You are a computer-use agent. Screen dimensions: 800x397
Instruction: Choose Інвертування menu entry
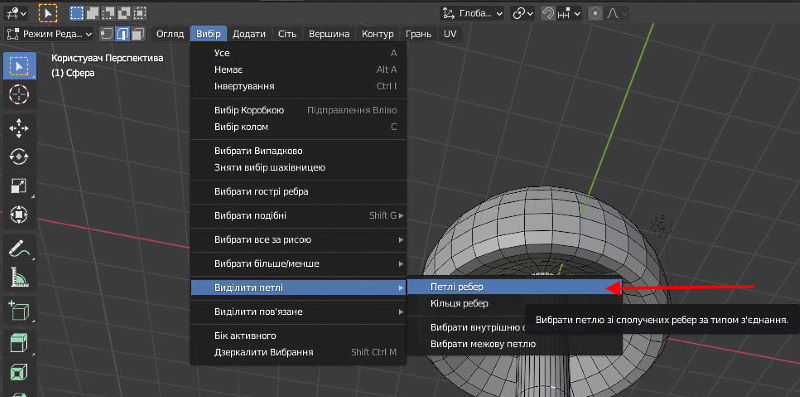298,86
